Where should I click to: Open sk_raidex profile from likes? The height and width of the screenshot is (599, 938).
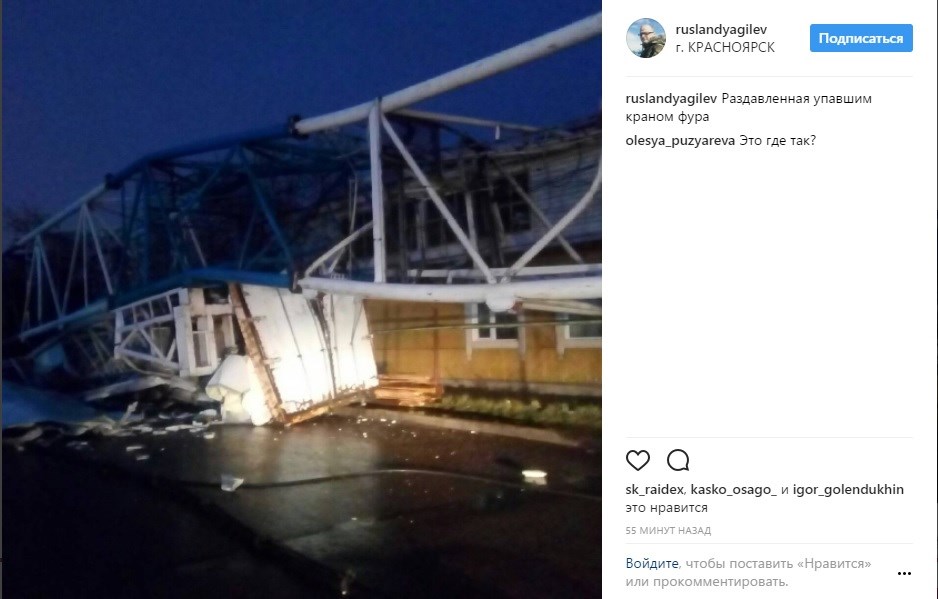coord(654,489)
